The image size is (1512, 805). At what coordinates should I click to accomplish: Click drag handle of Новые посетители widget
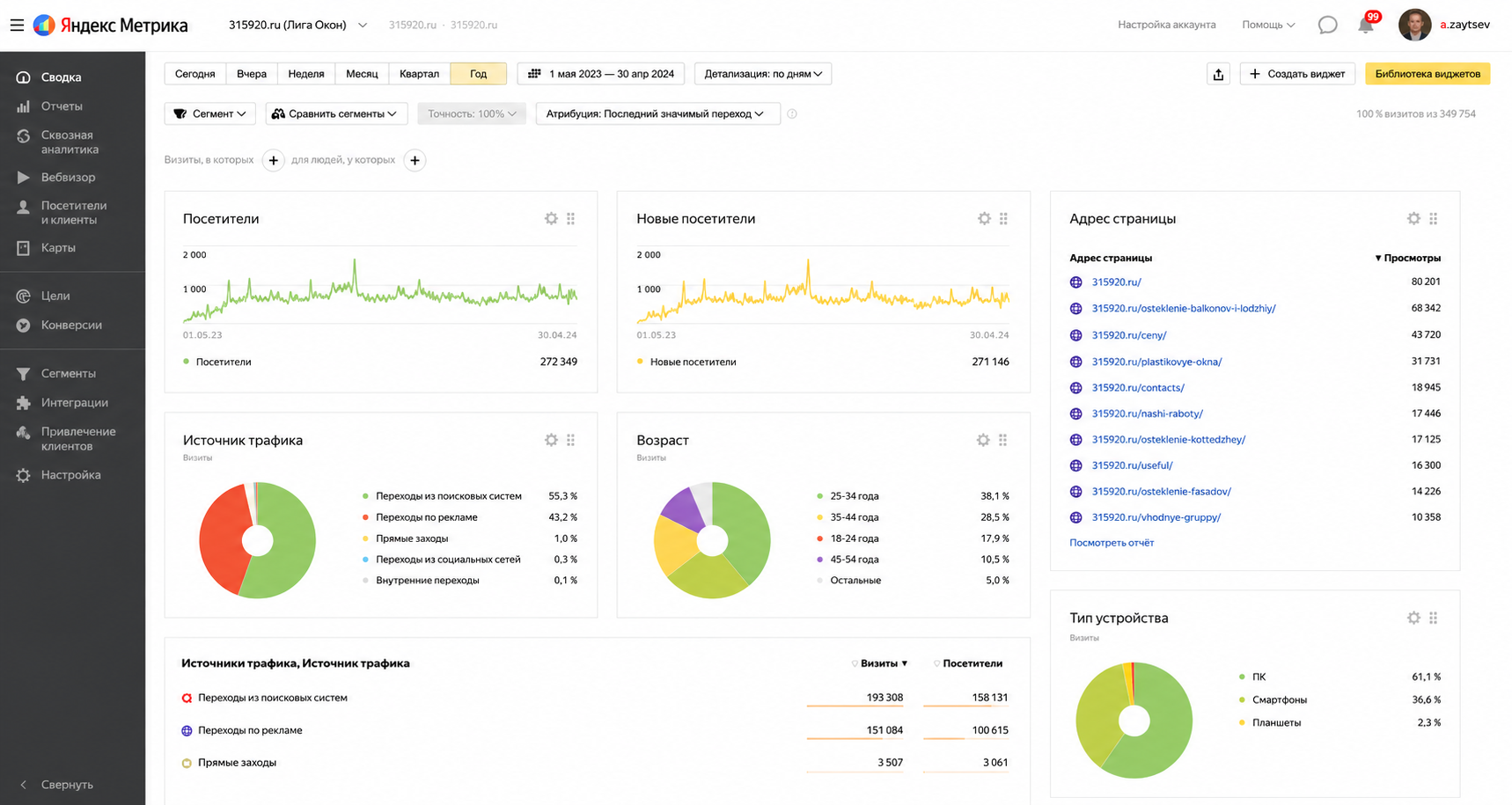click(x=1003, y=218)
